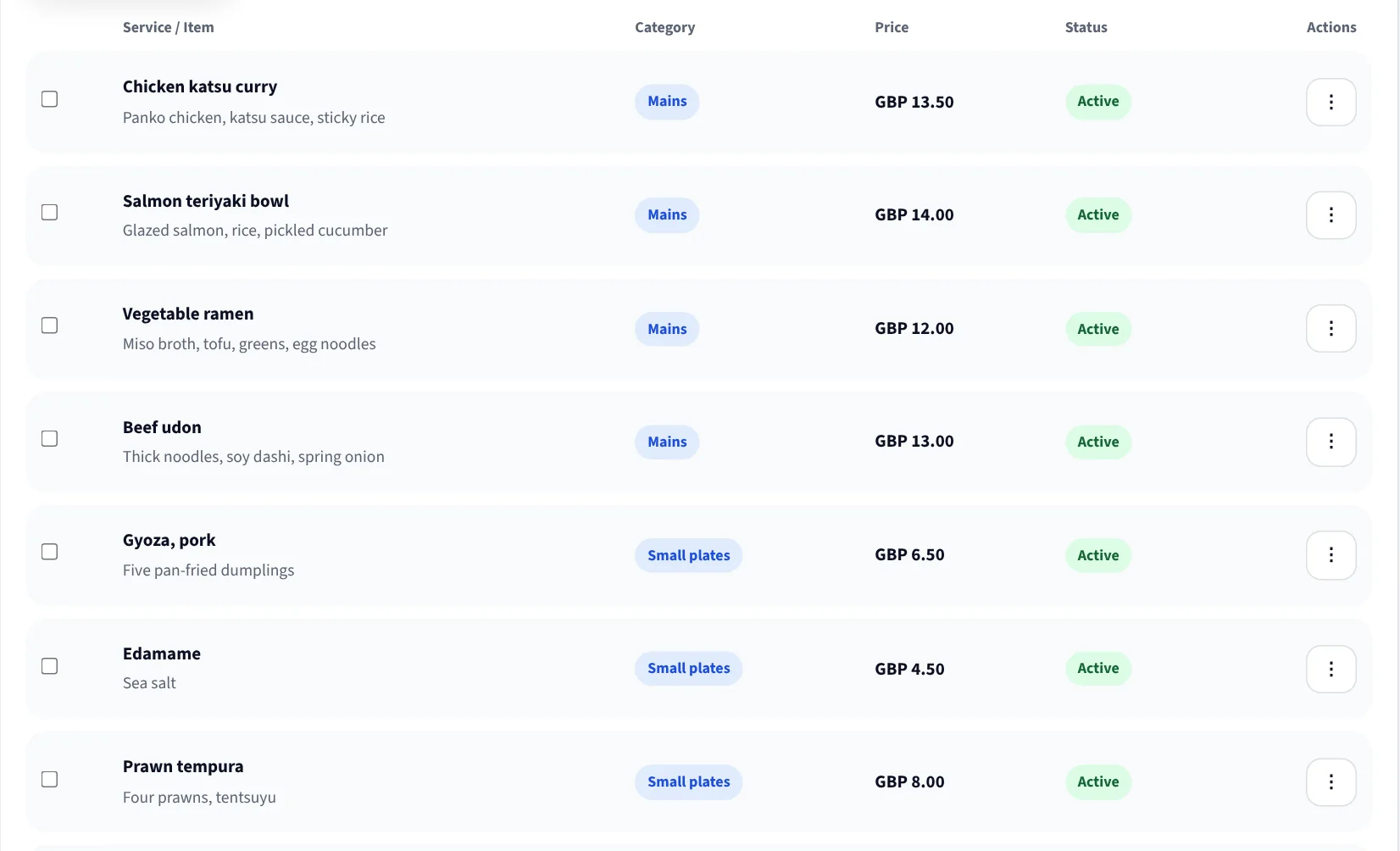Open actions menu for Chicken katsu curry
The width and height of the screenshot is (1400, 851).
point(1331,102)
